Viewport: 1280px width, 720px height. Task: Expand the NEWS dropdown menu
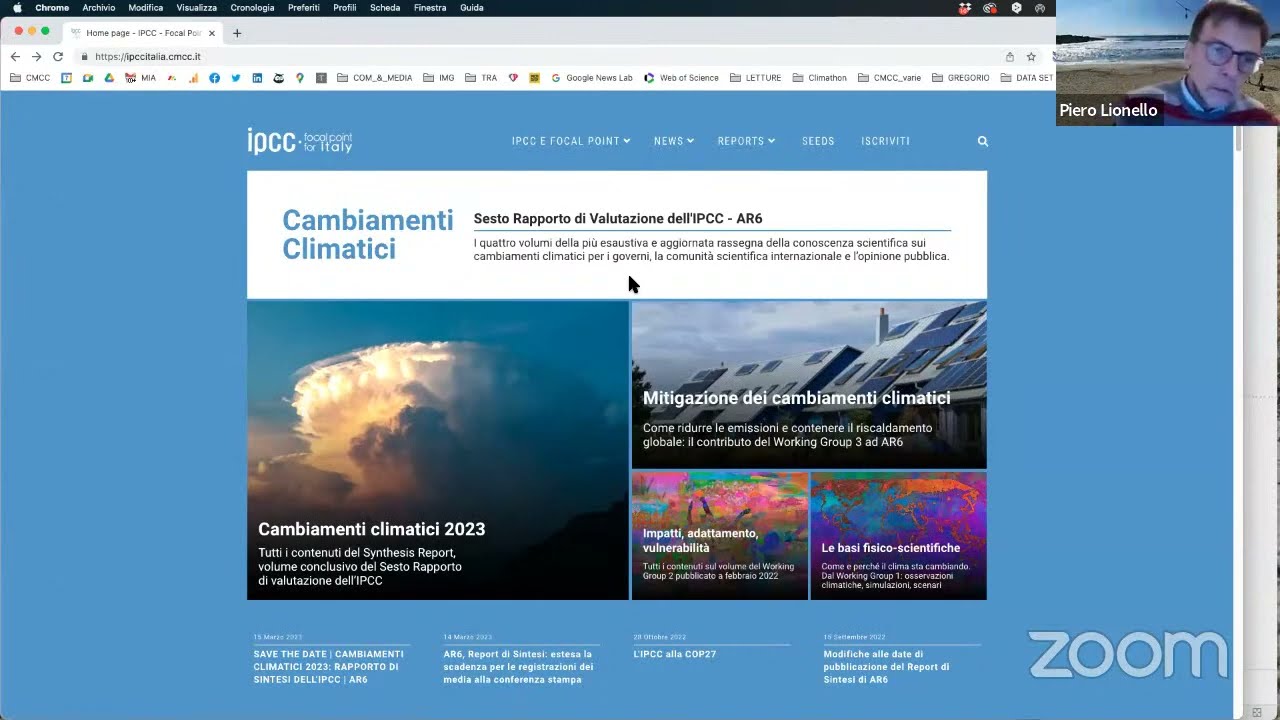point(674,141)
